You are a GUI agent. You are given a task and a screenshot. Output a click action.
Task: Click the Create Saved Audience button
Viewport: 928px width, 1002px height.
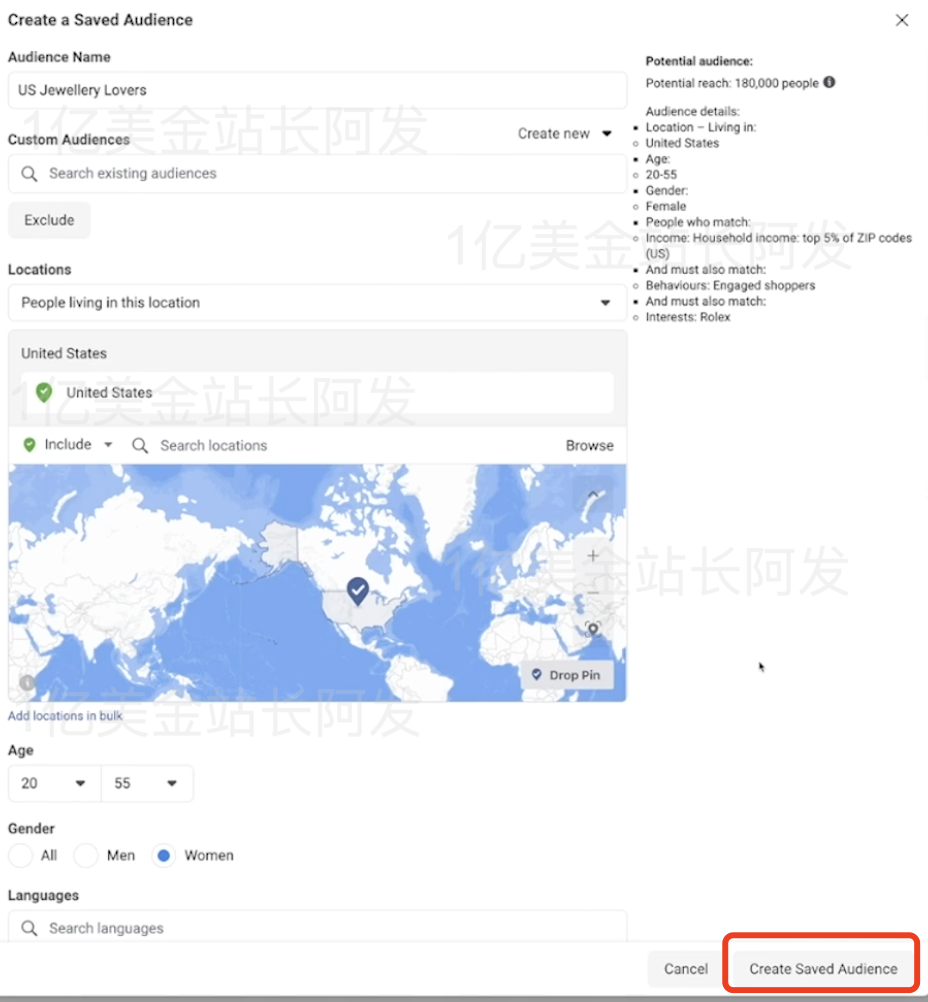(x=821, y=968)
